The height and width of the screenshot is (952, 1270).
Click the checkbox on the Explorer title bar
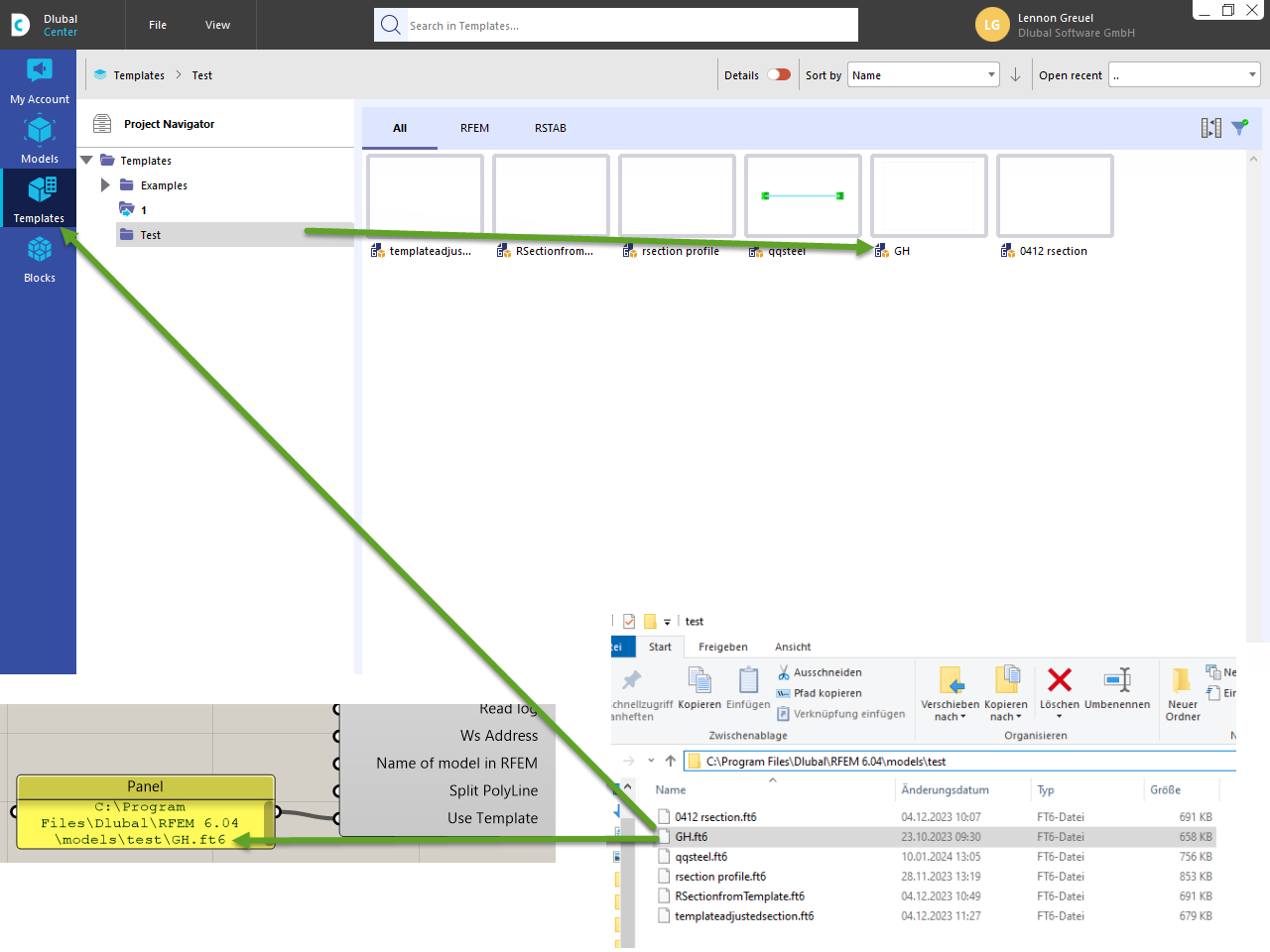629,621
